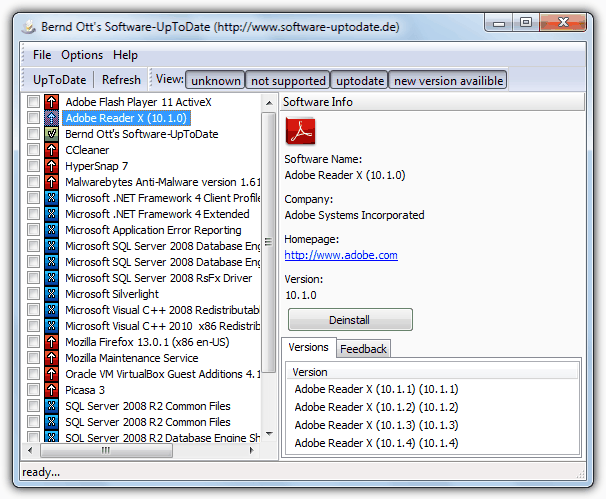This screenshot has height=499, width=606.
Task: Click the blue icon beside Microsoft Application Error Reporting
Action: (x=51, y=230)
